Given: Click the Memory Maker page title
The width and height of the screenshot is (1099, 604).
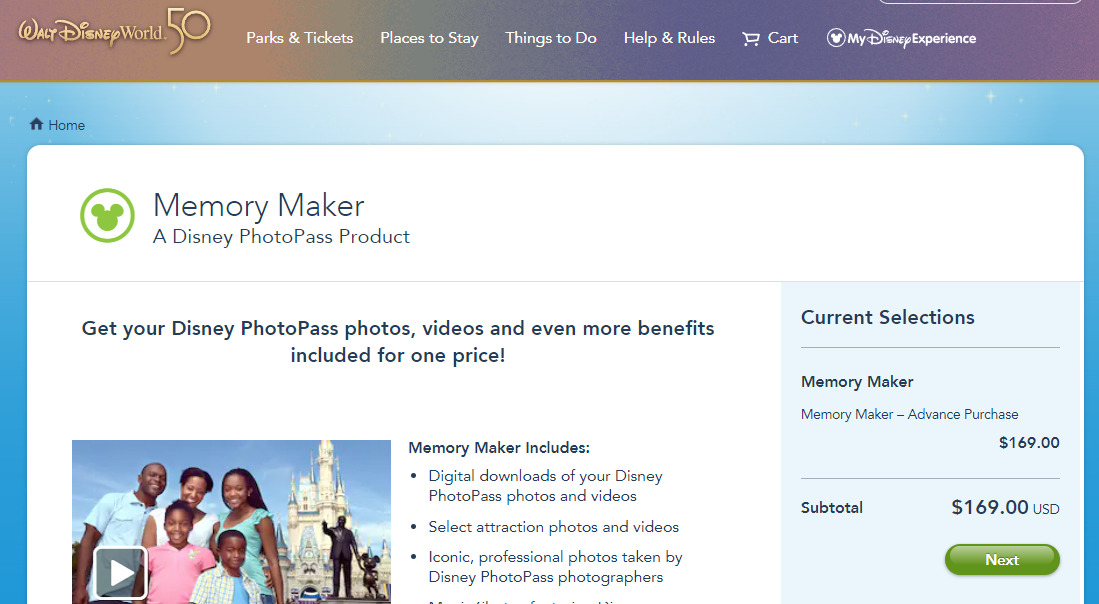Looking at the screenshot, I should (259, 205).
